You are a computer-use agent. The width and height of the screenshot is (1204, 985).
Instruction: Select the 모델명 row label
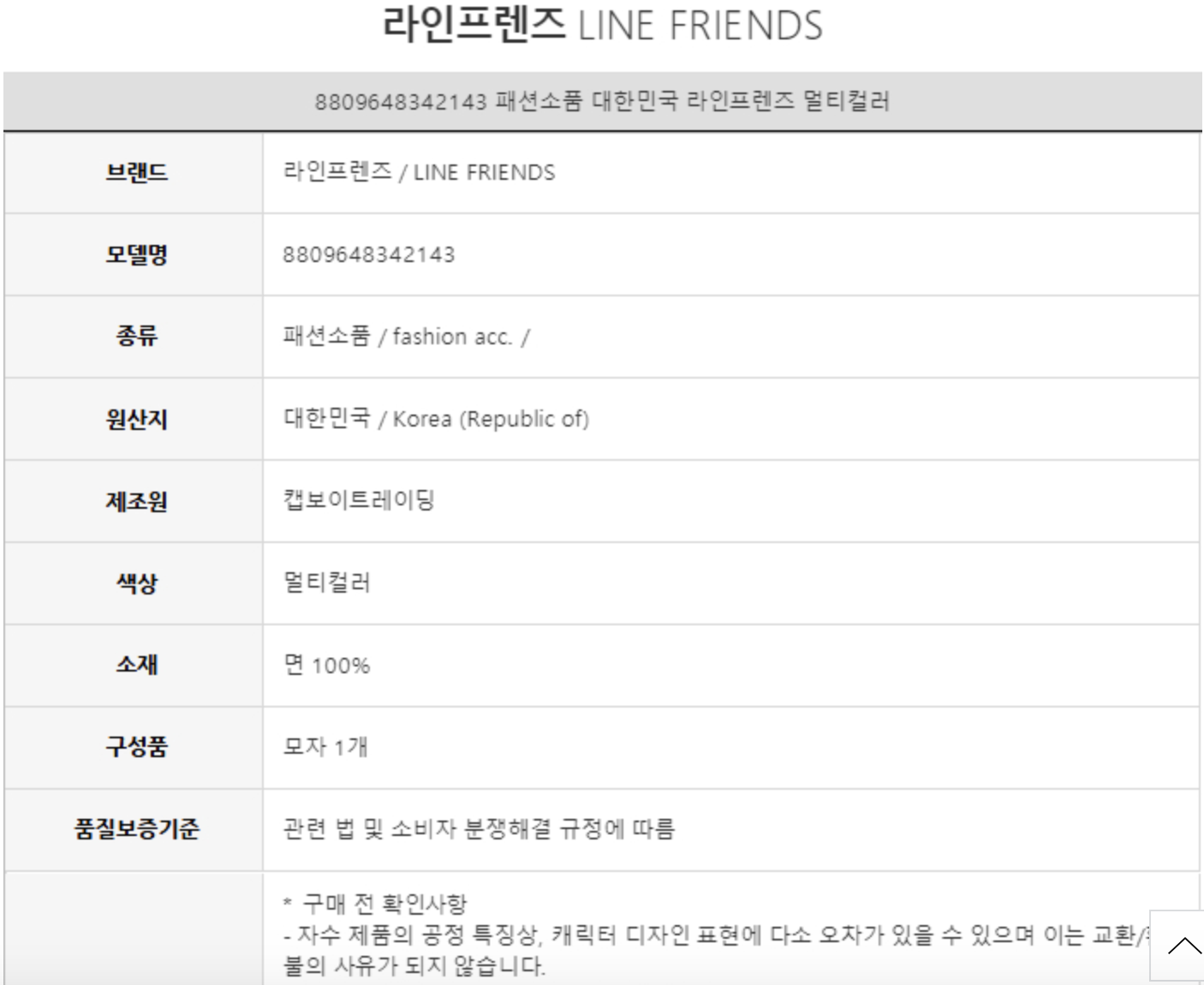pyautogui.click(x=136, y=255)
